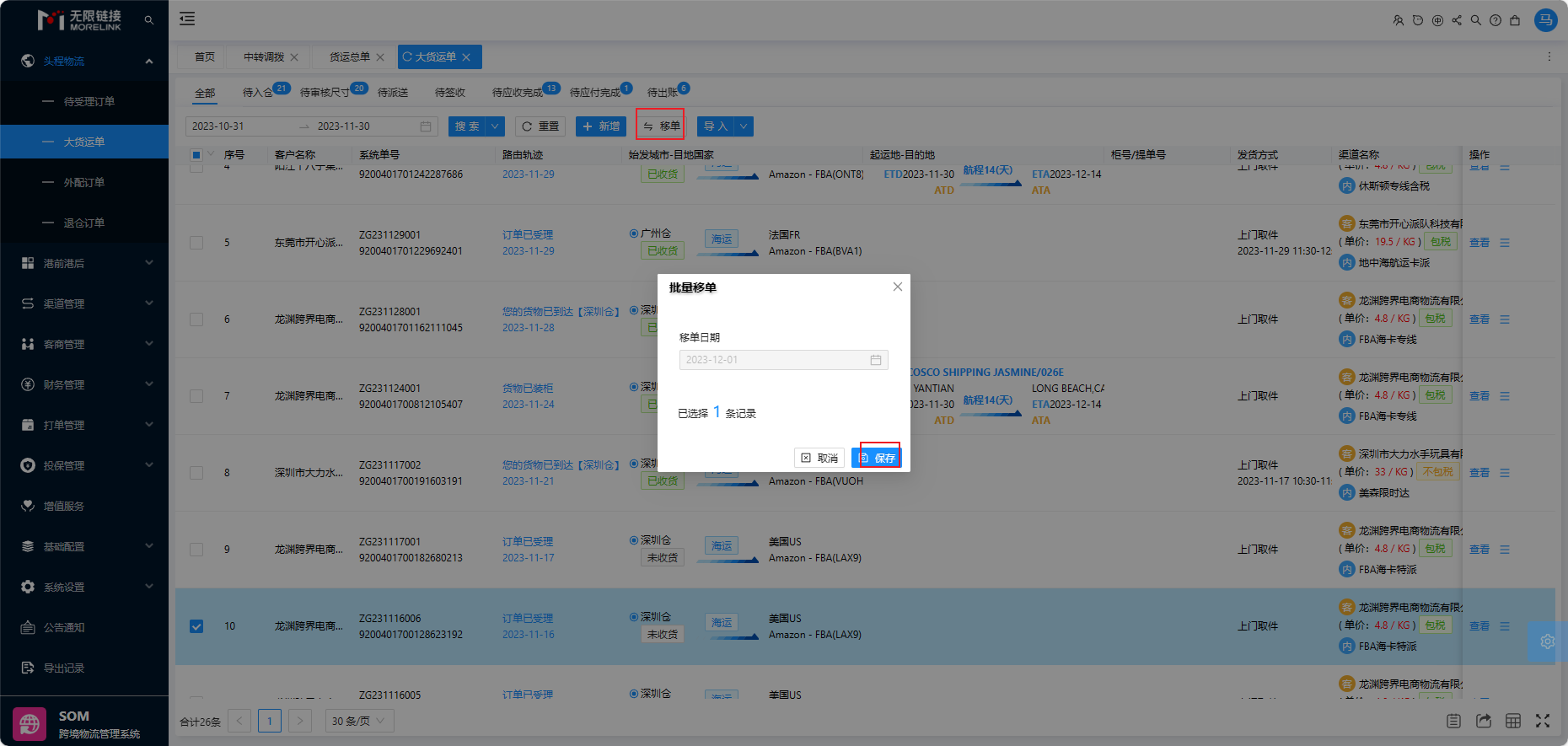This screenshot has height=746, width=1568.
Task: Click the export share arrow icon in footer
Action: click(x=1484, y=721)
